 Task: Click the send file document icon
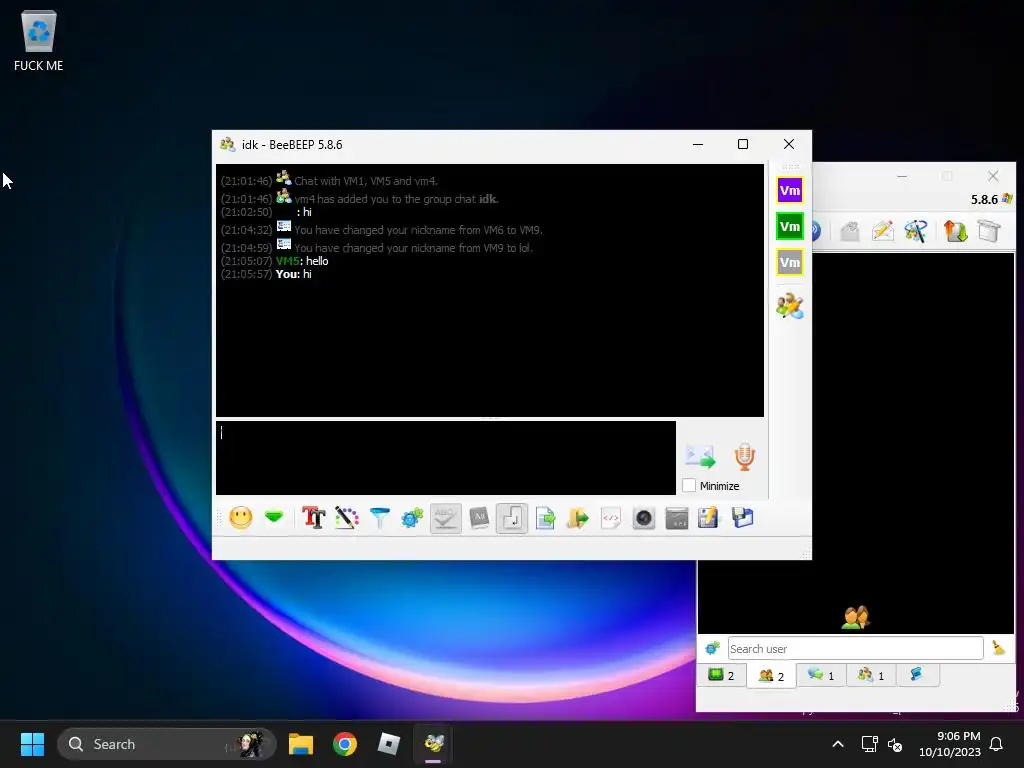click(x=545, y=519)
